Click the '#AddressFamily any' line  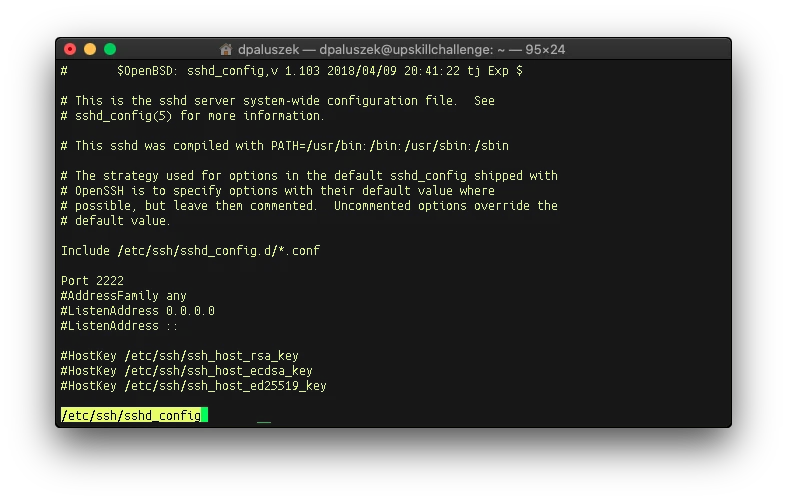point(123,295)
